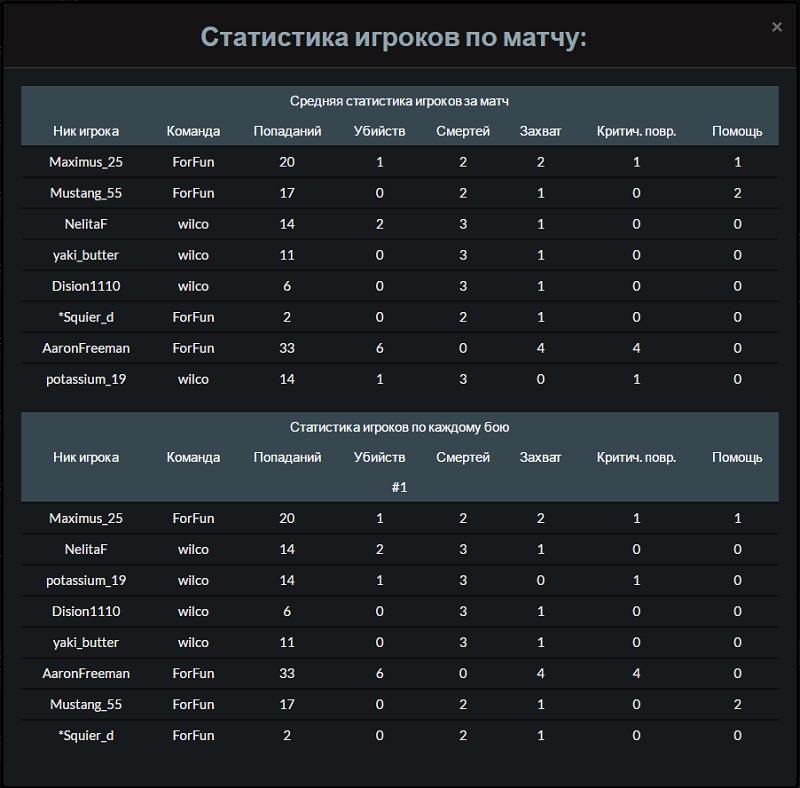Image resolution: width=800 pixels, height=788 pixels.
Task: Click the "Средняя статистика игроков за матч" heading
Action: [400, 101]
